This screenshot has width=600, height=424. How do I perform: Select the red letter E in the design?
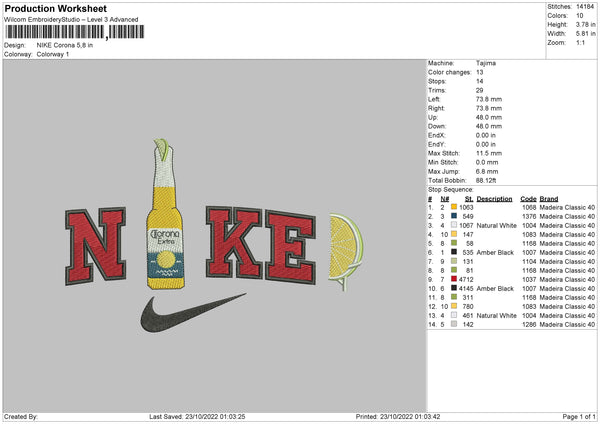(x=291, y=247)
